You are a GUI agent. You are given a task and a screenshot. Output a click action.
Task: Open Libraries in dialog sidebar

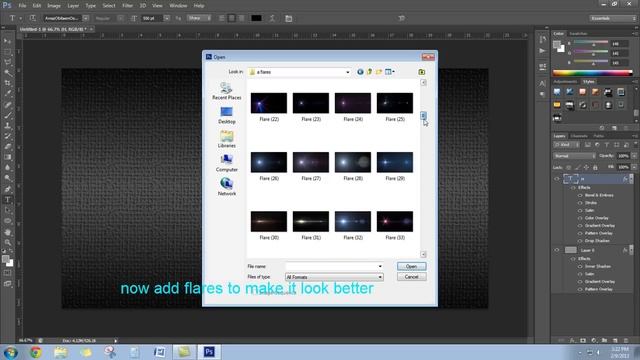(227, 139)
